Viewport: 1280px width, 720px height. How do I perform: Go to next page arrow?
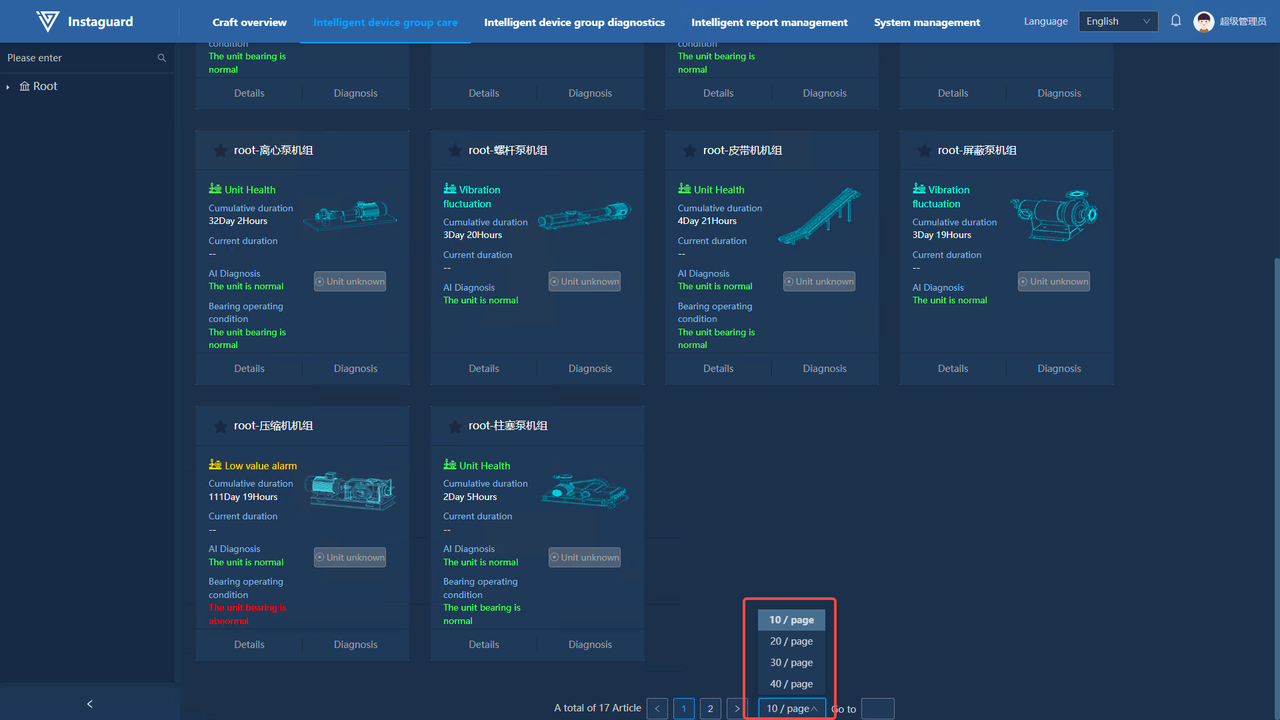[x=737, y=709]
